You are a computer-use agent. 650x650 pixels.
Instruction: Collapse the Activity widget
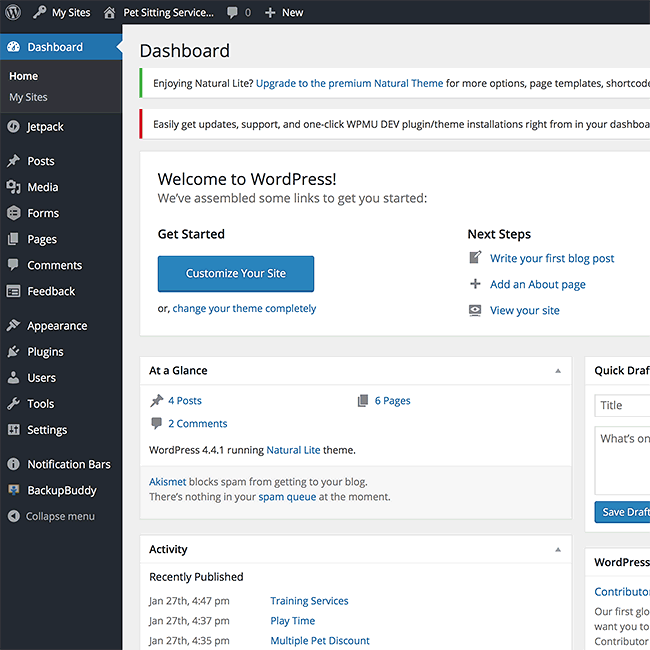(x=558, y=550)
